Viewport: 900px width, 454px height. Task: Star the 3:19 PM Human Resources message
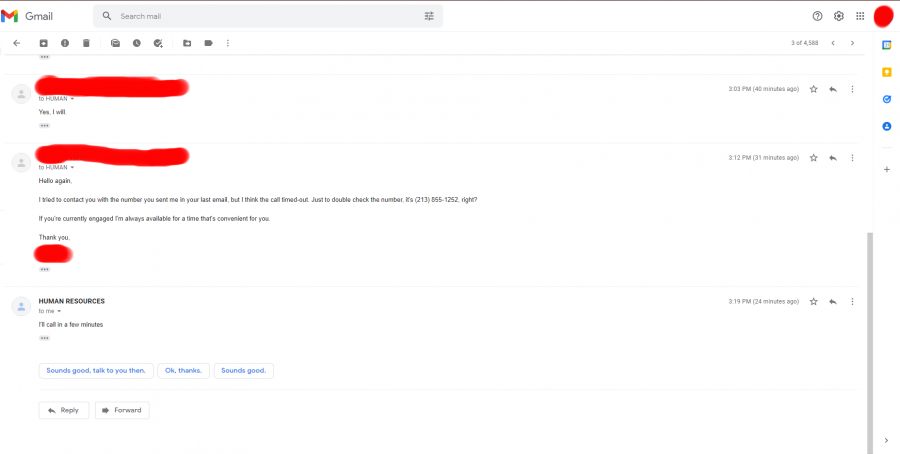click(x=813, y=301)
